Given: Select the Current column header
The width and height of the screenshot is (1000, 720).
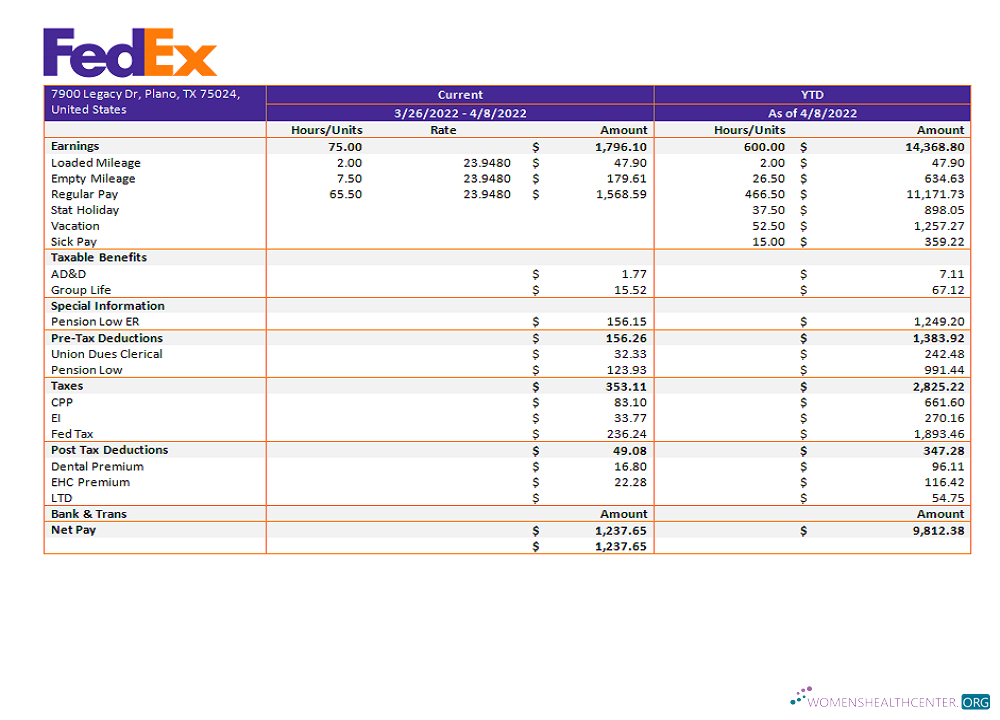Looking at the screenshot, I should [459, 94].
